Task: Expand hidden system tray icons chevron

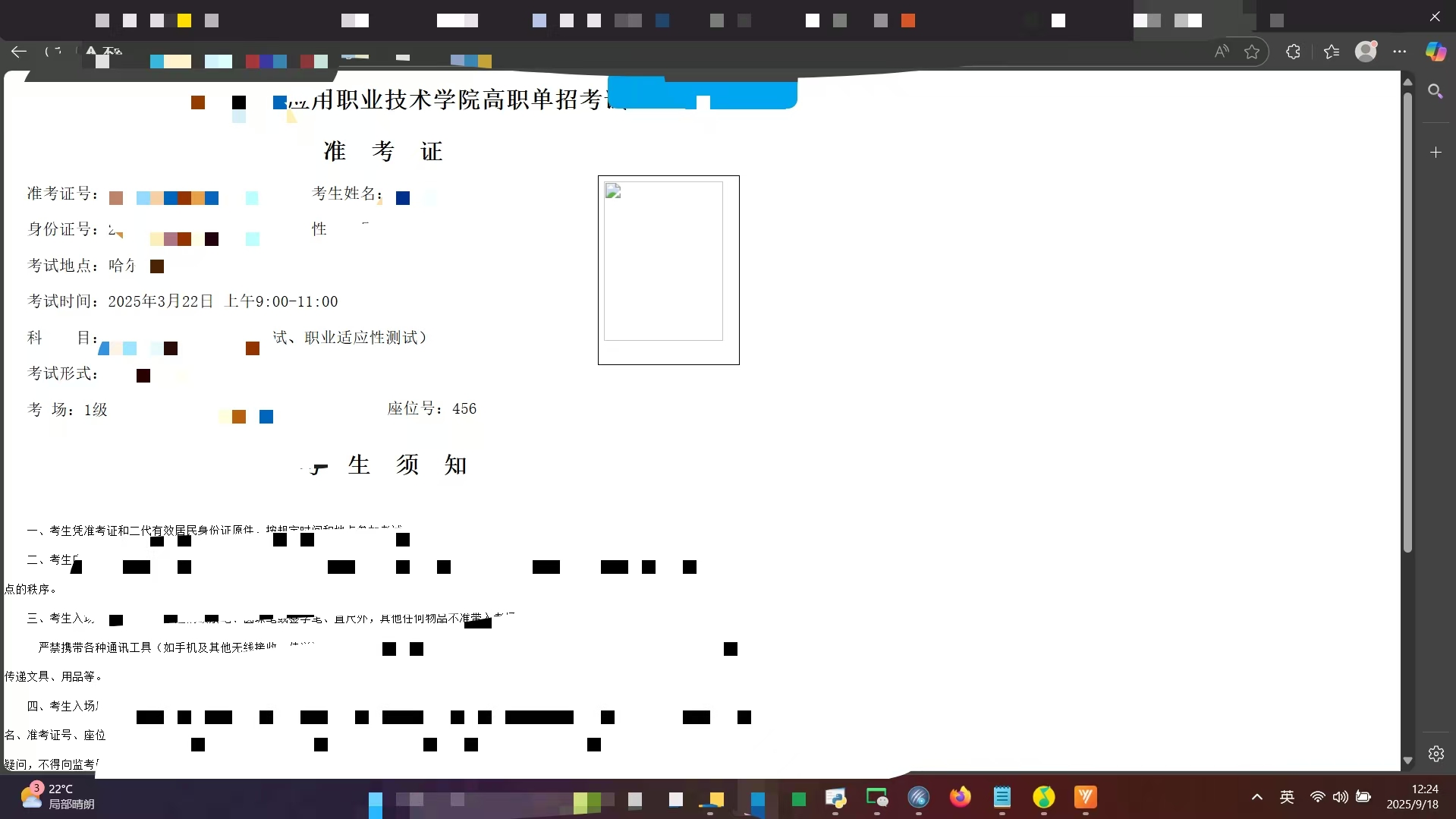Action: (x=1257, y=797)
